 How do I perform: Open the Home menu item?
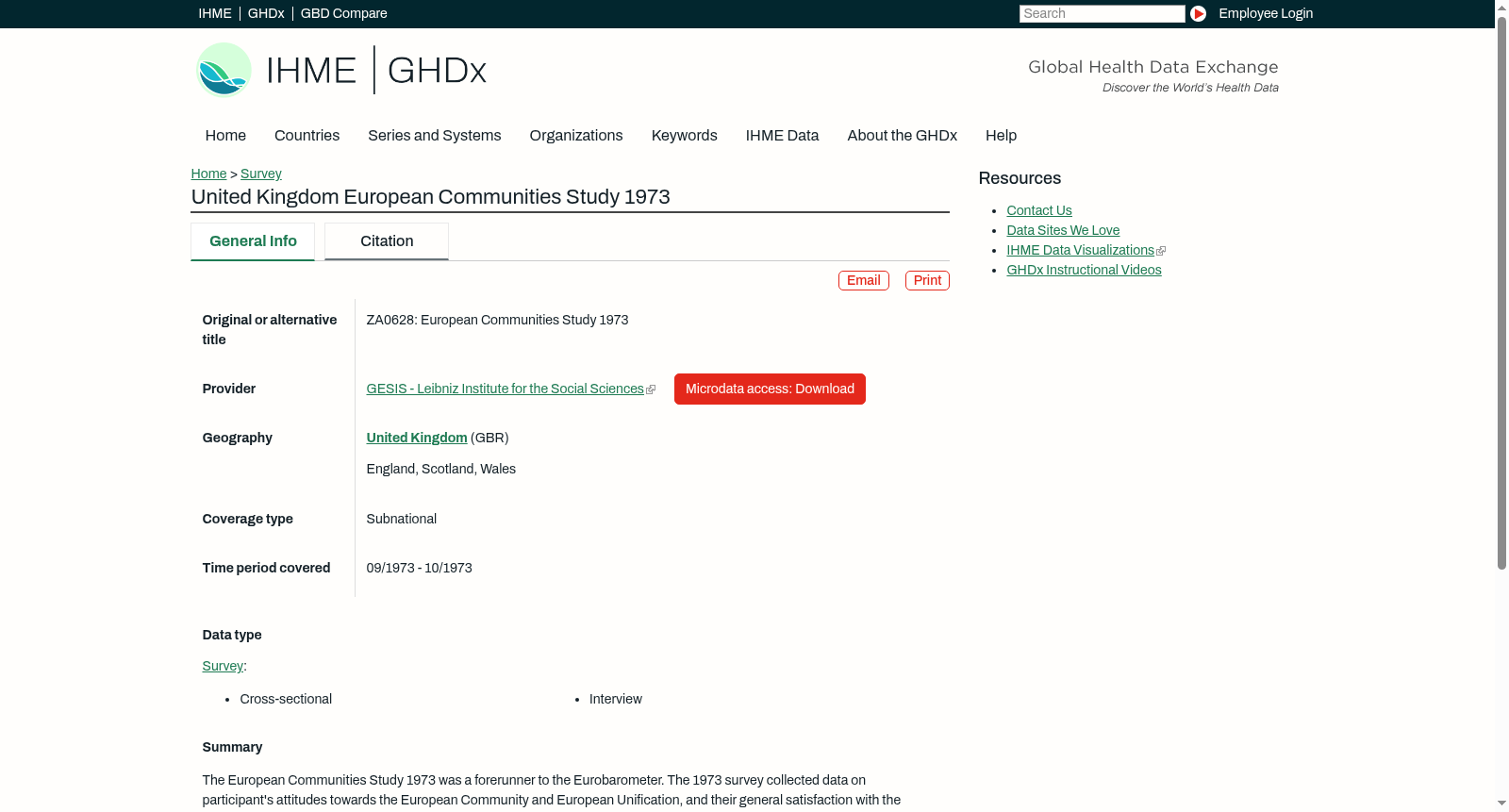click(x=225, y=136)
